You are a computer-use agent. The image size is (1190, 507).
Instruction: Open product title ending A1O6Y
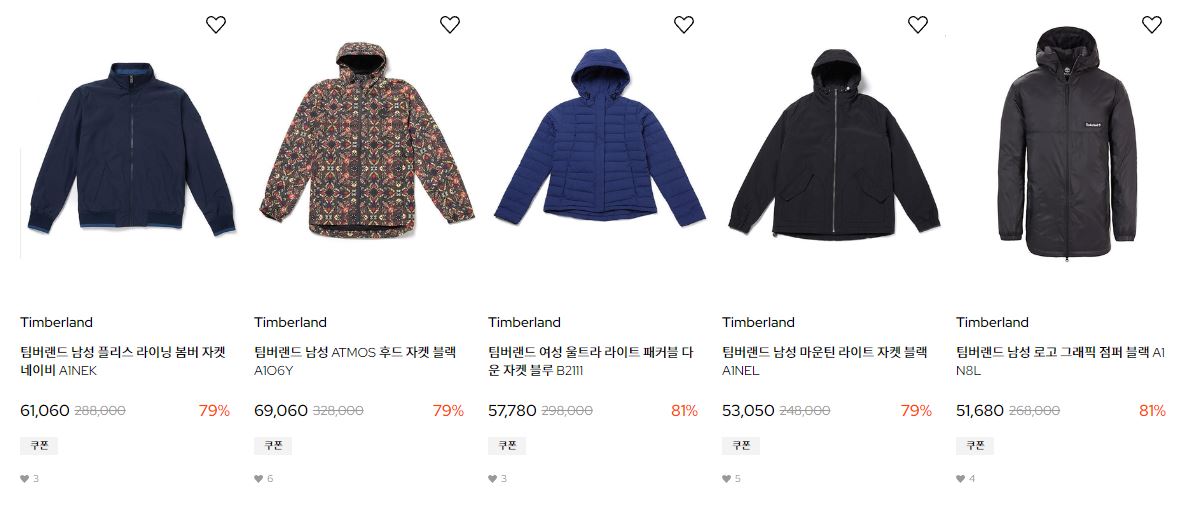[x=355, y=361]
